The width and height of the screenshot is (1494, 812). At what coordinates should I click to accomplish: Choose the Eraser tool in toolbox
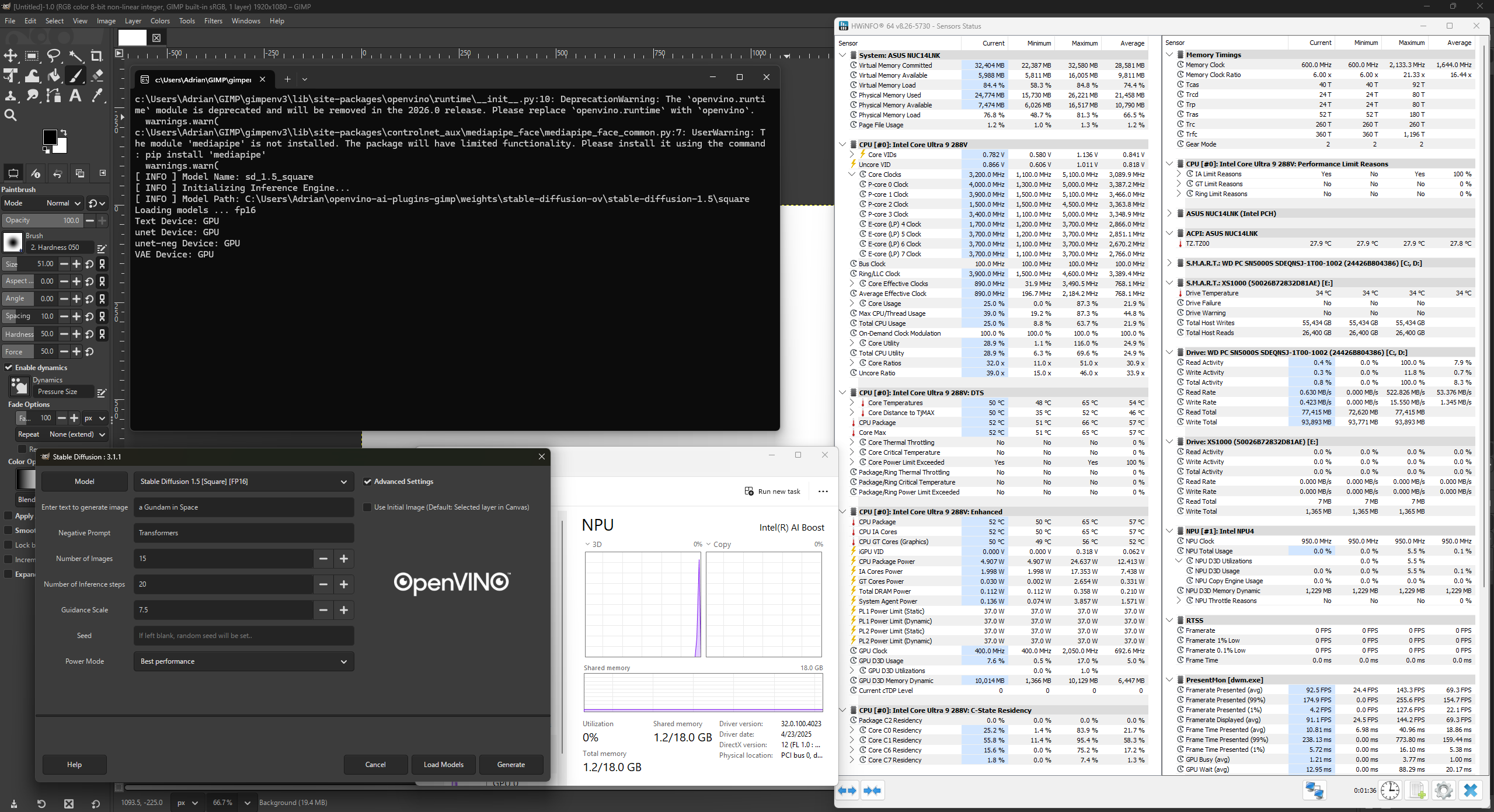(97, 76)
